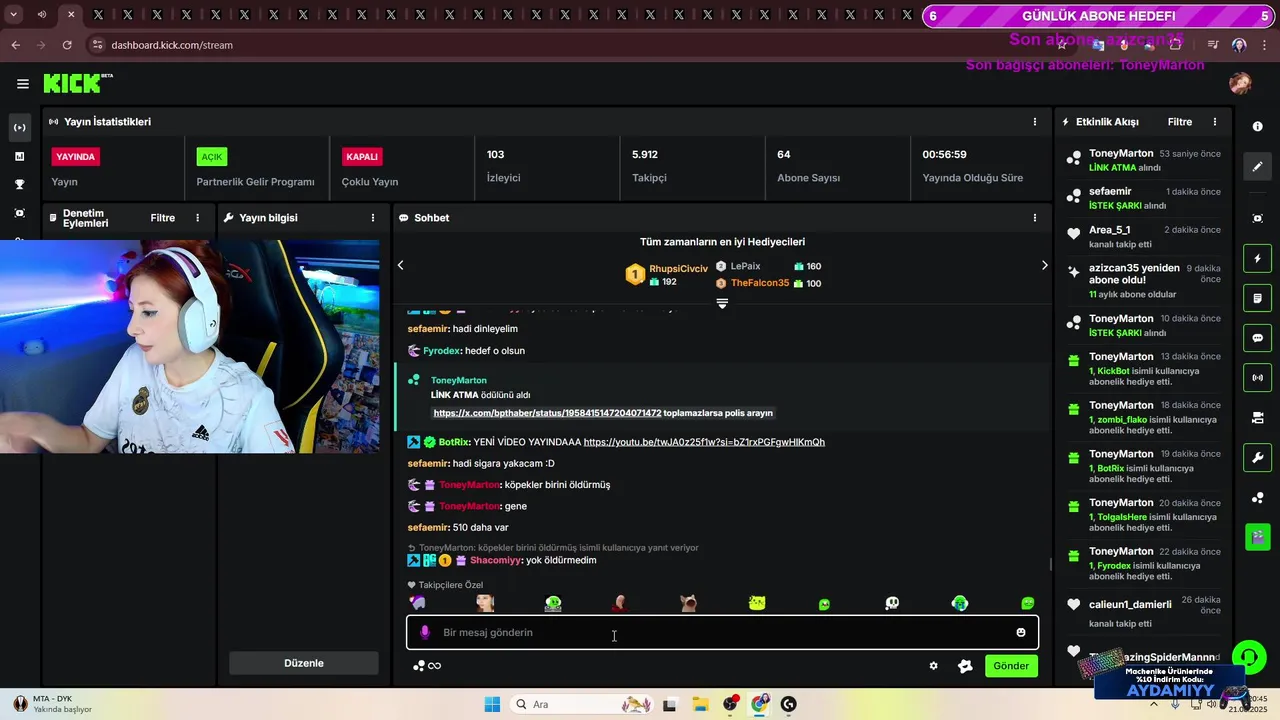Open the Filtre dropdown in Etkinlik Akışı

click(1180, 122)
